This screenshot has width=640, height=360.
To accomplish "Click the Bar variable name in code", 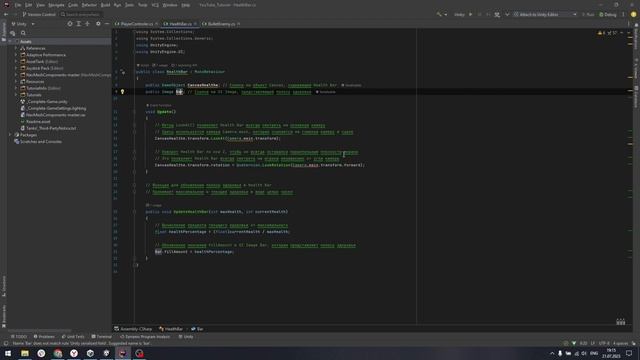I will tap(179, 92).
